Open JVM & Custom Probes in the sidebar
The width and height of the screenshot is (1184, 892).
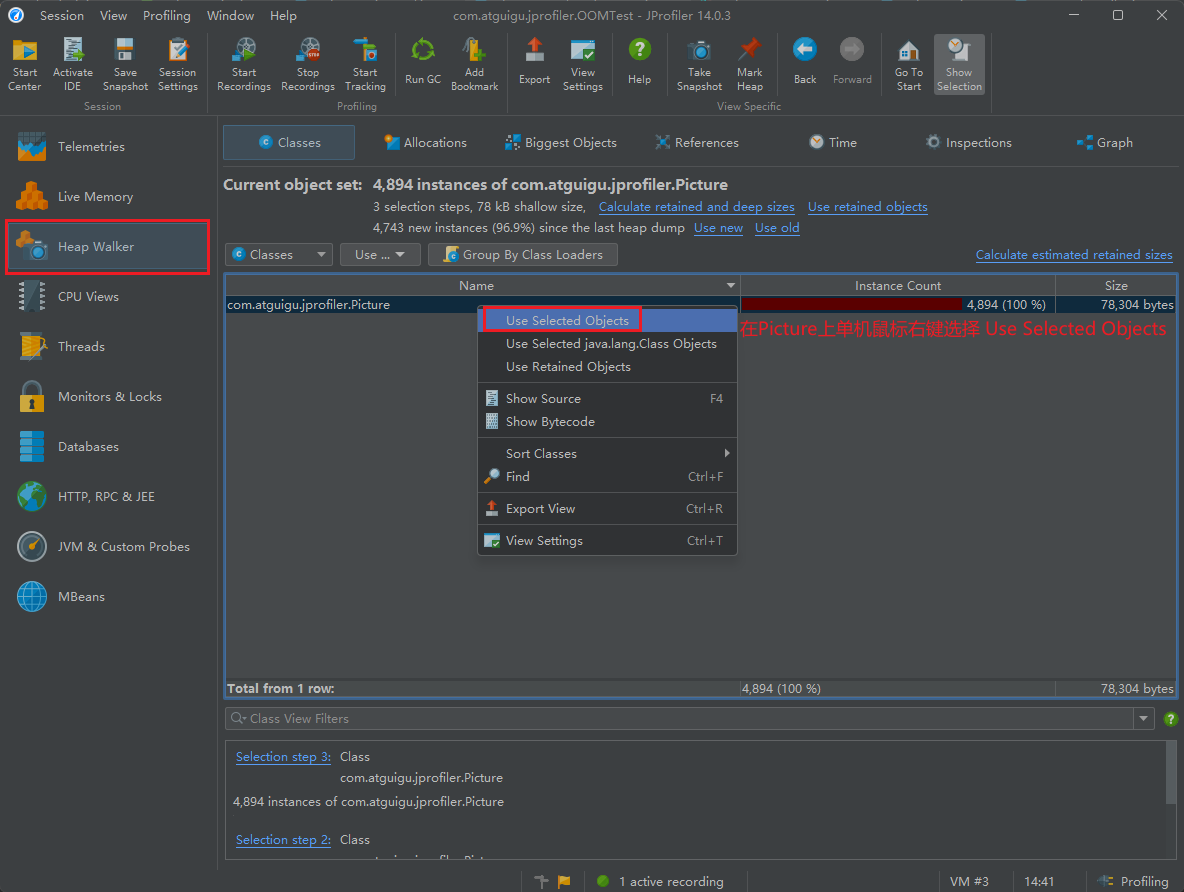109,546
